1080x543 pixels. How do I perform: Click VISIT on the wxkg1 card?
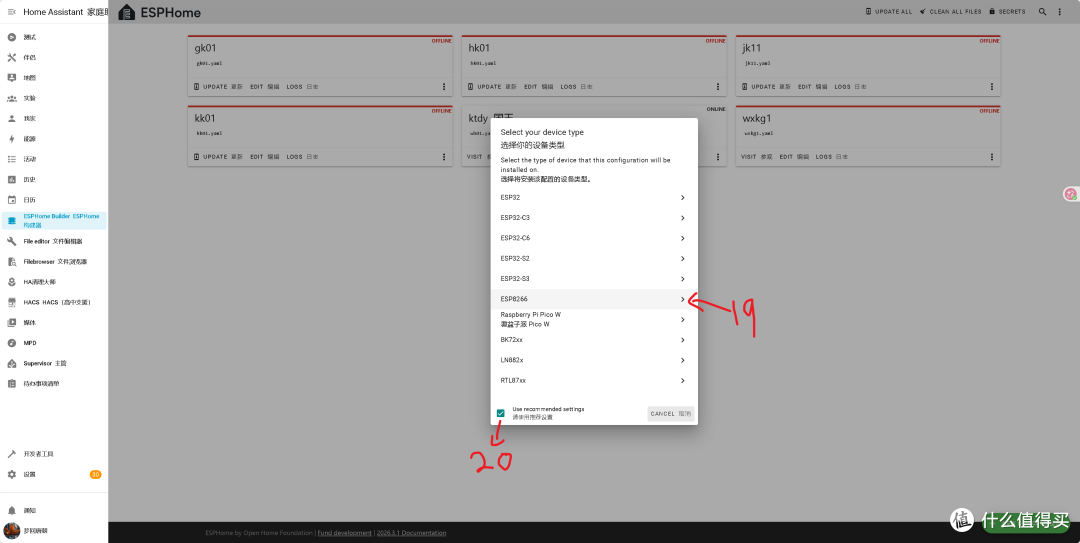click(756, 157)
